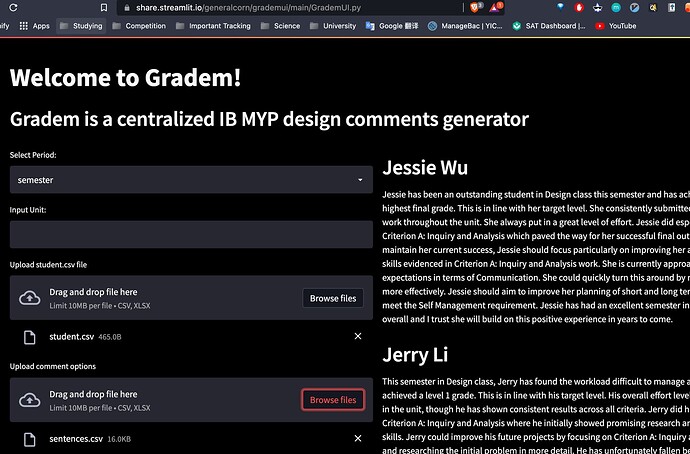Image resolution: width=690 pixels, height=454 pixels.
Task: Click the 'Welcome to Gradem!' title
Action: [x=125, y=78]
